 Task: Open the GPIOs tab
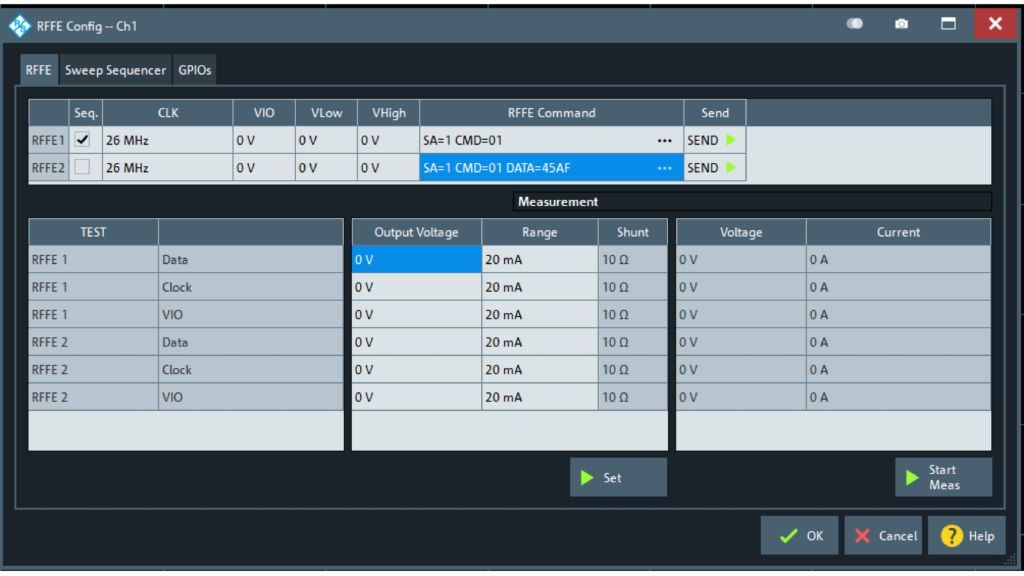pos(196,70)
